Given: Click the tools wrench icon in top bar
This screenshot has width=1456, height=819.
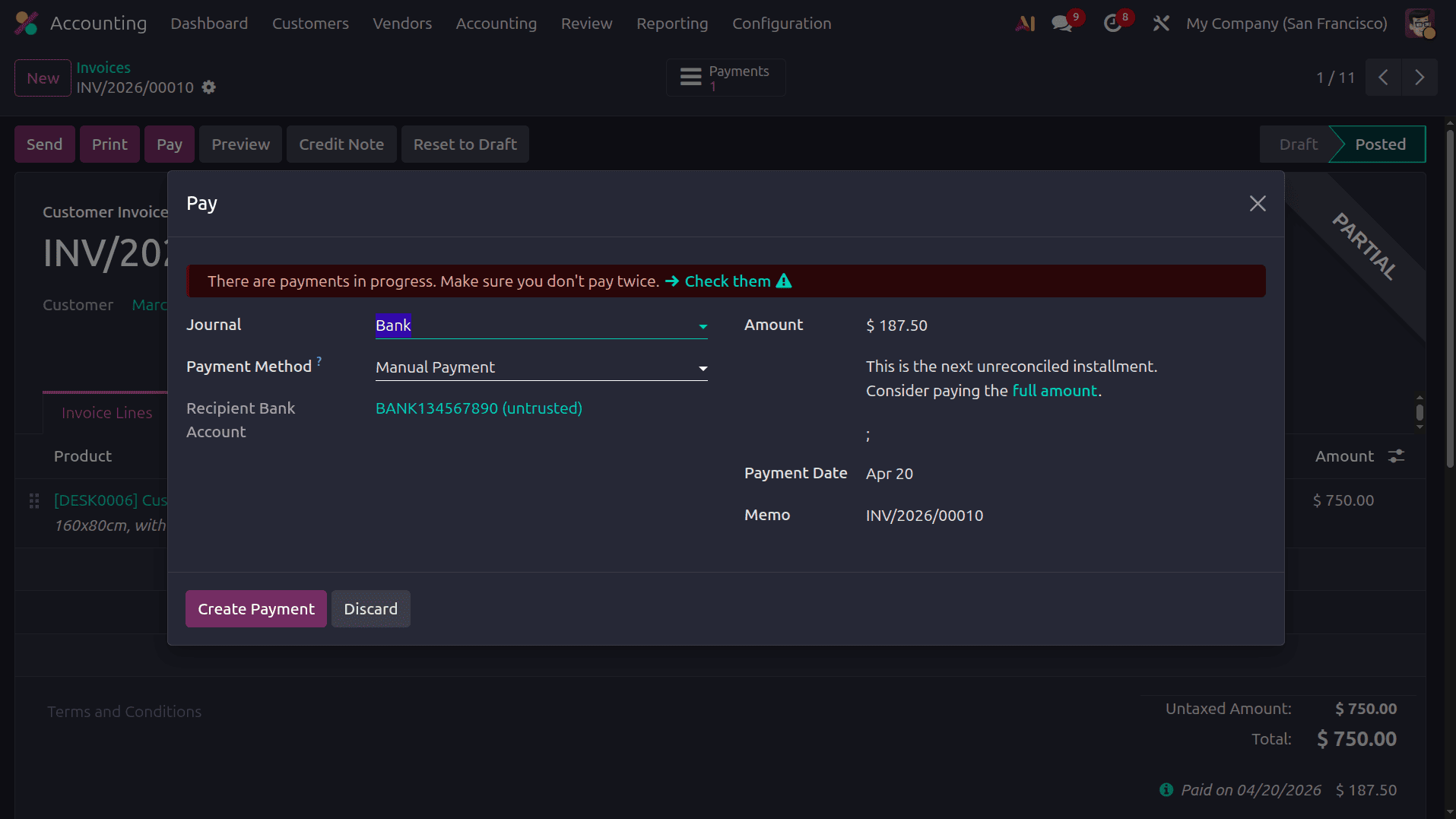Looking at the screenshot, I should [1161, 23].
